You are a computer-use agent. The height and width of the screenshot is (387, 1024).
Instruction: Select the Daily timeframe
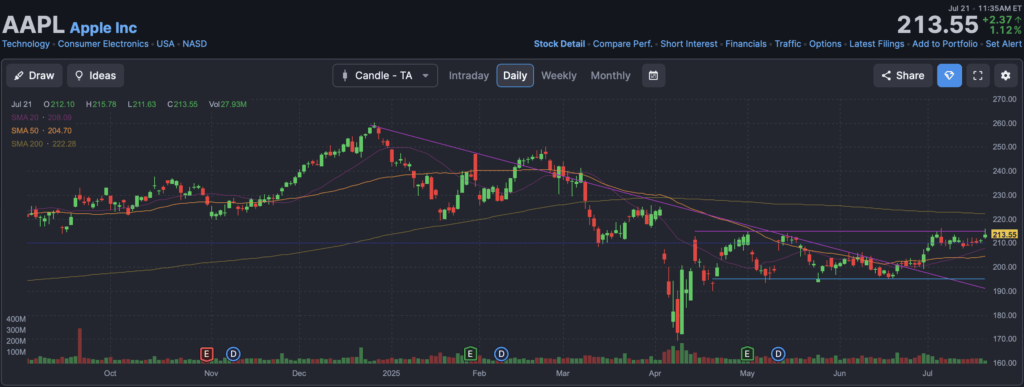515,76
